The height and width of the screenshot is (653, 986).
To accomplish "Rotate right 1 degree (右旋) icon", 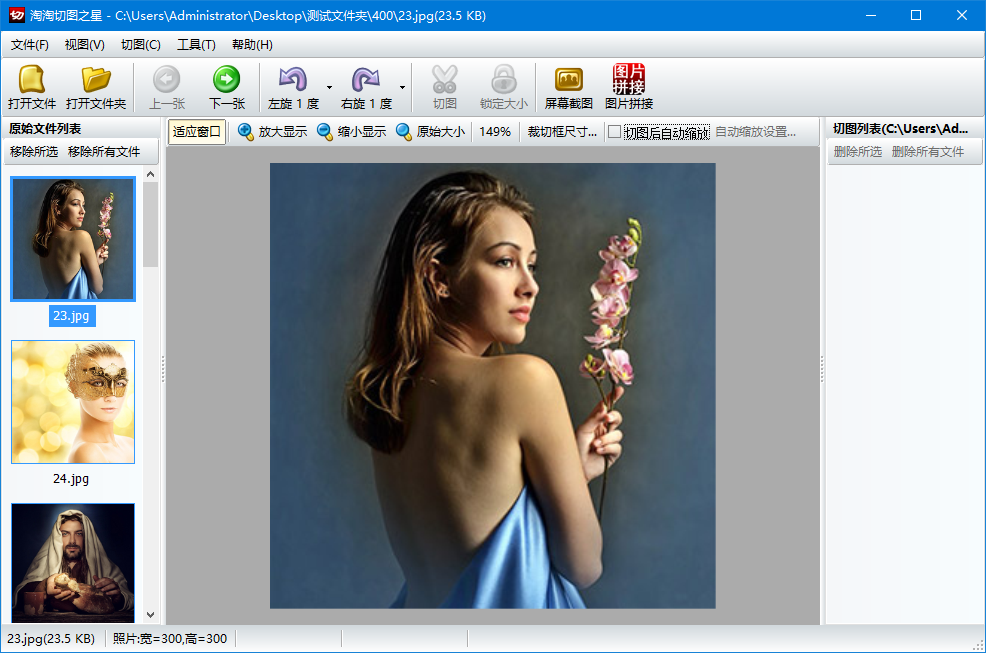I will click(x=365, y=80).
